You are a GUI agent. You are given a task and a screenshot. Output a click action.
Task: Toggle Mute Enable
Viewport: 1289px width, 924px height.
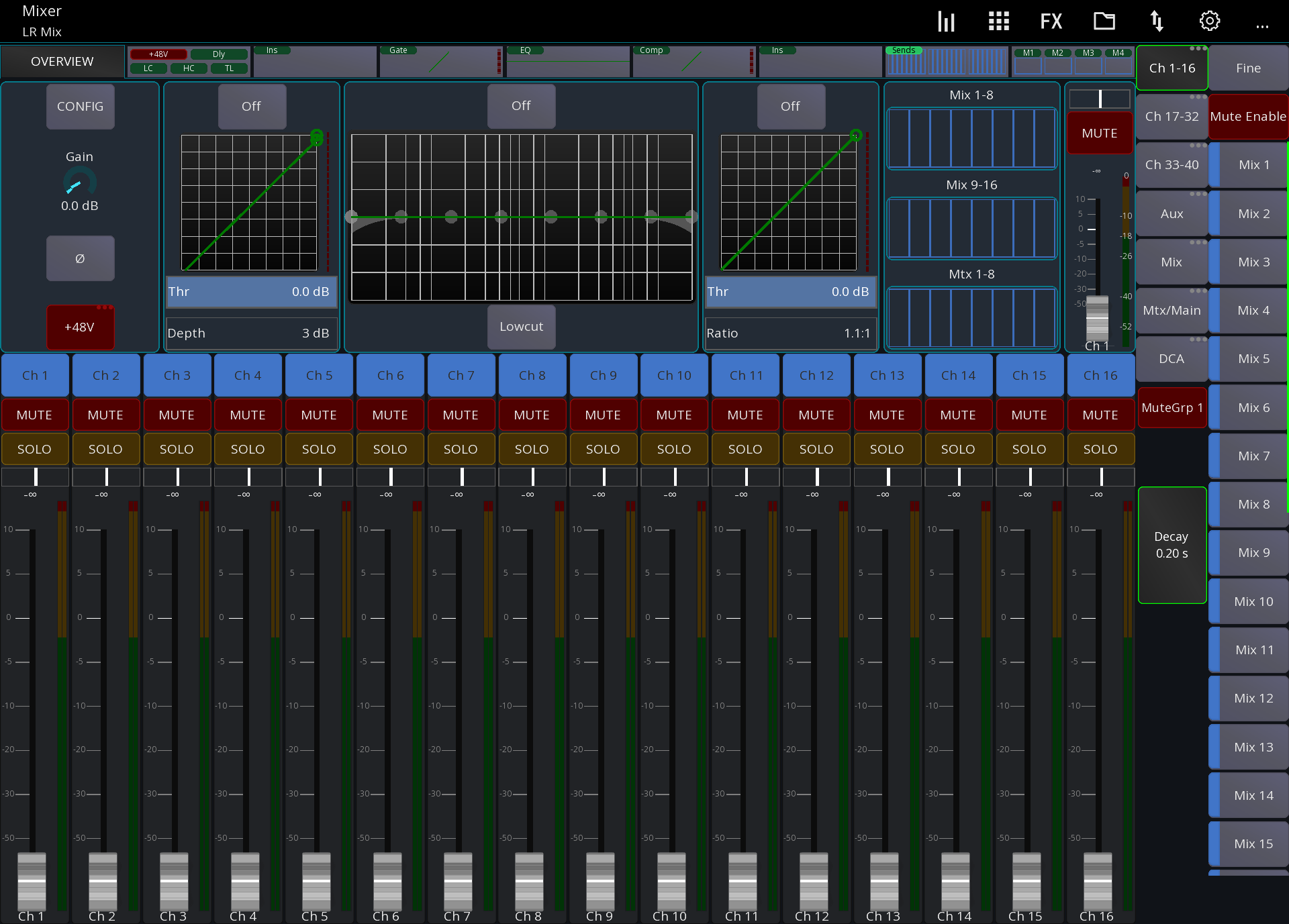click(x=1247, y=116)
